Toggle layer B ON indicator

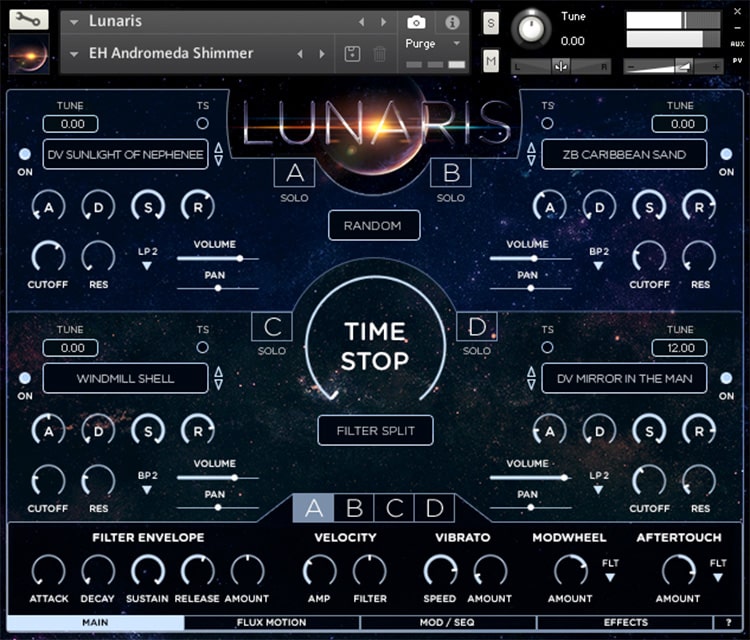(x=726, y=154)
